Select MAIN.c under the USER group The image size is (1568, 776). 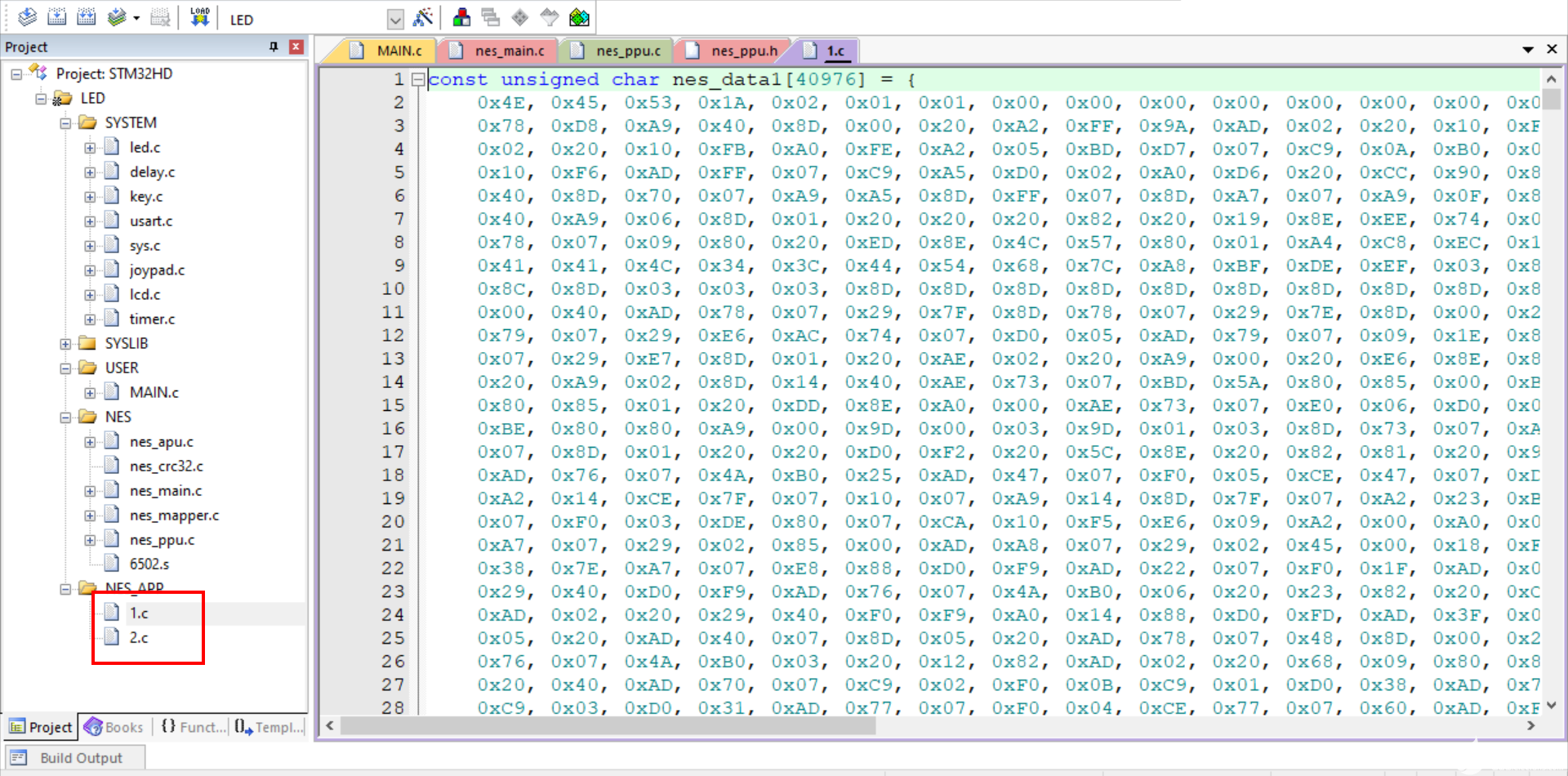[154, 392]
